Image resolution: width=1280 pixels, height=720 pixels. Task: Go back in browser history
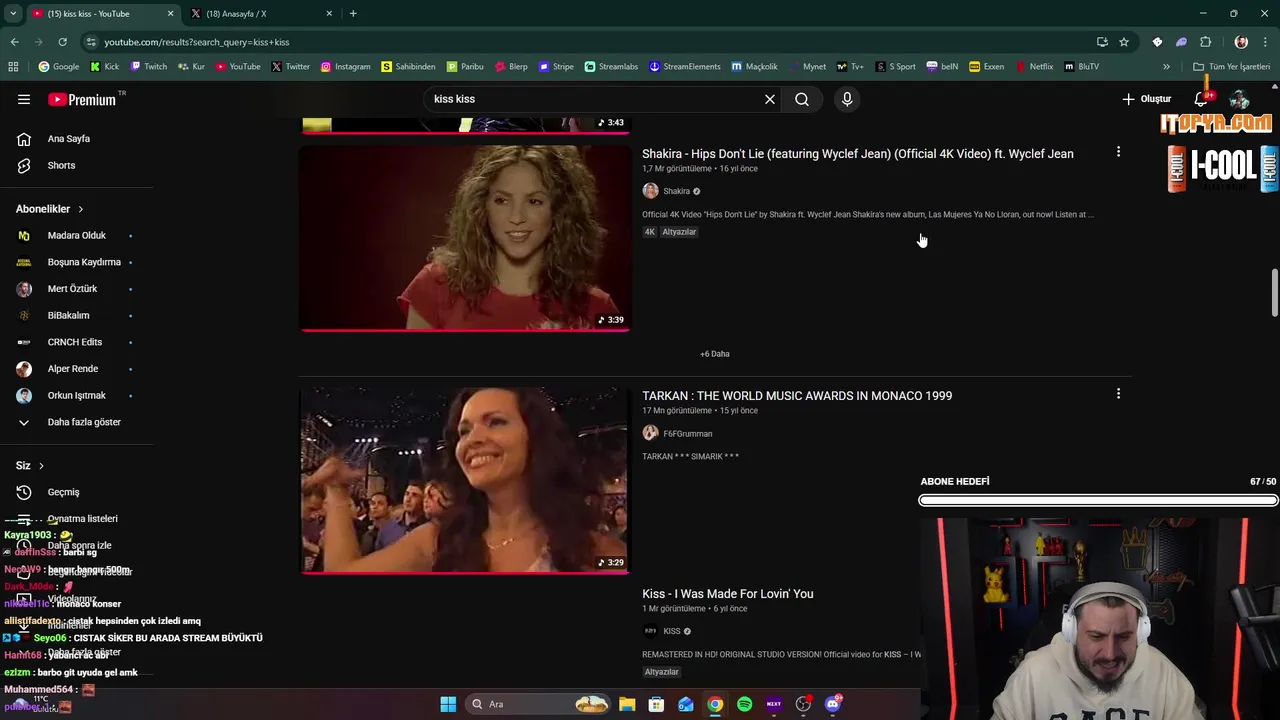[14, 42]
